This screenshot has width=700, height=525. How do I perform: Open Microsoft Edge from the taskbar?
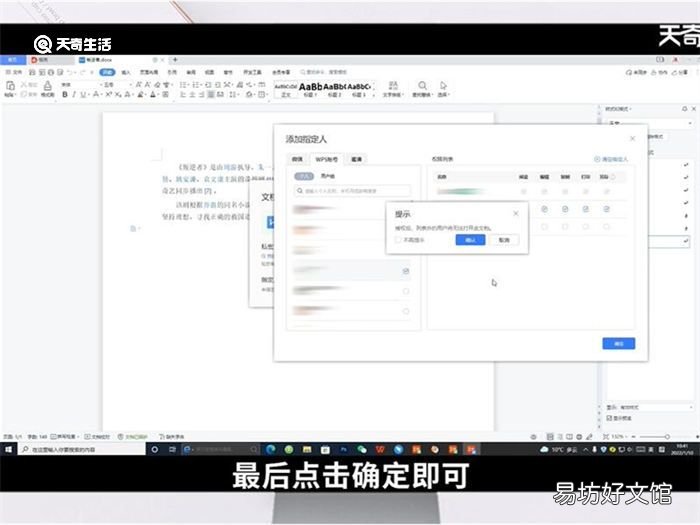click(271, 449)
